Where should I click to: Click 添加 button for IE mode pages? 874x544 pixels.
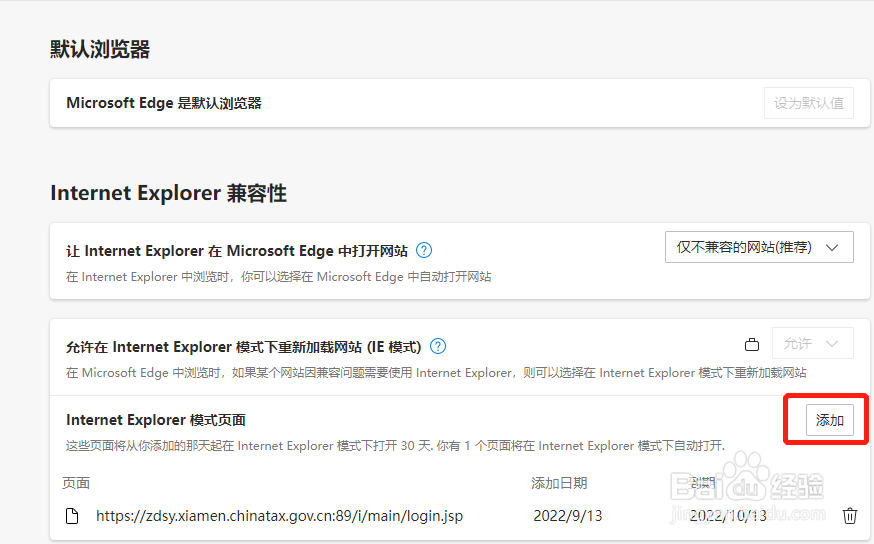click(x=829, y=420)
